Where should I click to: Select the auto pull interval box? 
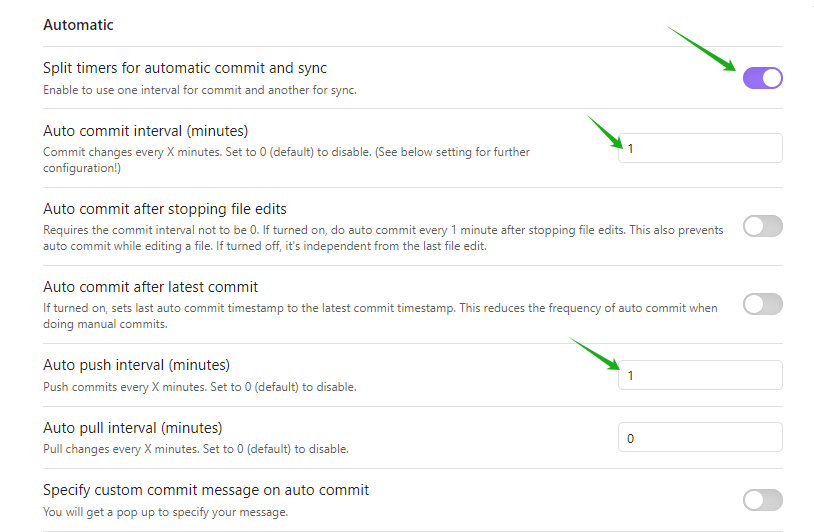point(700,437)
